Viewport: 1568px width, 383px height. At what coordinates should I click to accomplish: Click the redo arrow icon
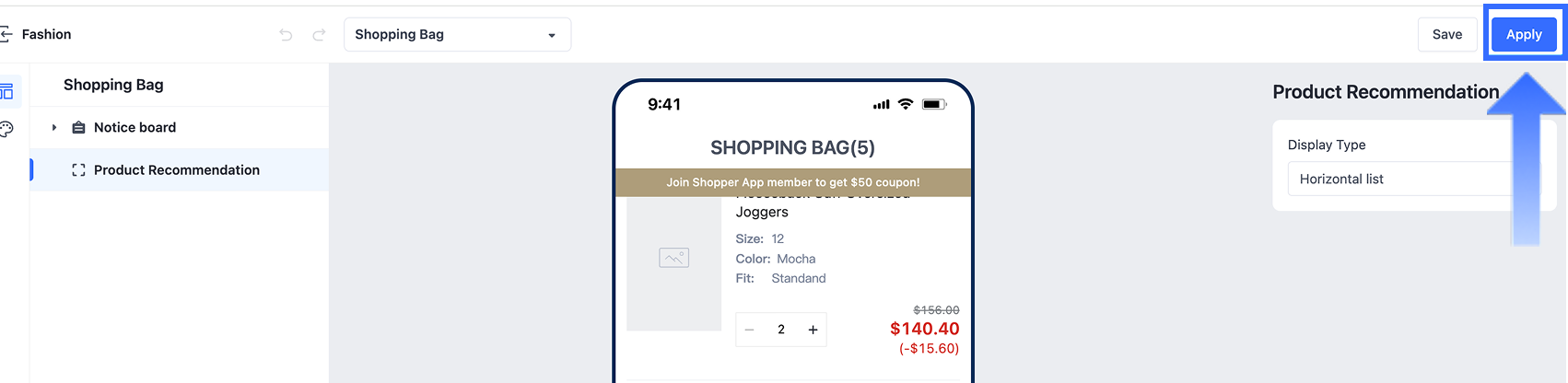click(x=319, y=35)
